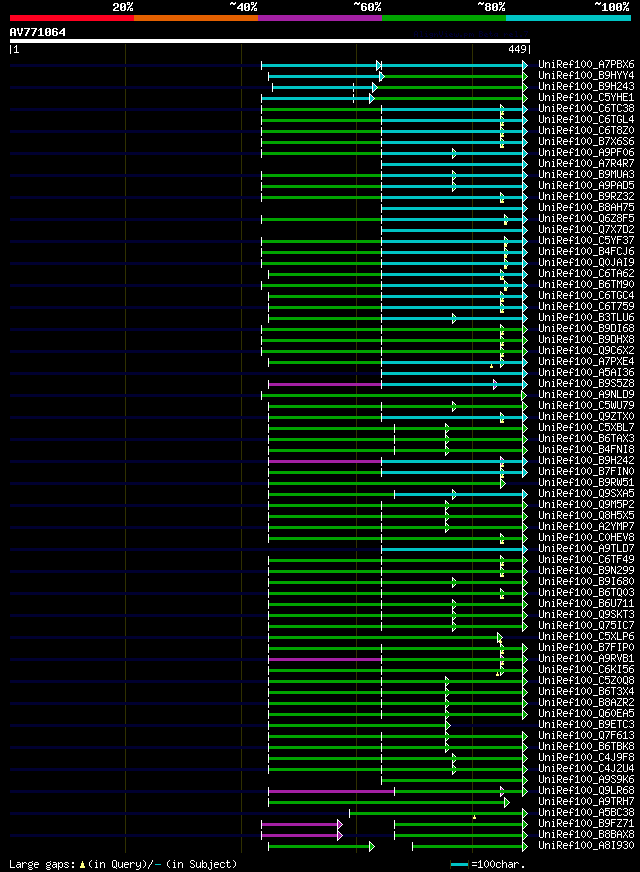The width and height of the screenshot is (640, 872).
Task: Click the UniRef100_B9RW51 entry
Action: tap(586, 483)
